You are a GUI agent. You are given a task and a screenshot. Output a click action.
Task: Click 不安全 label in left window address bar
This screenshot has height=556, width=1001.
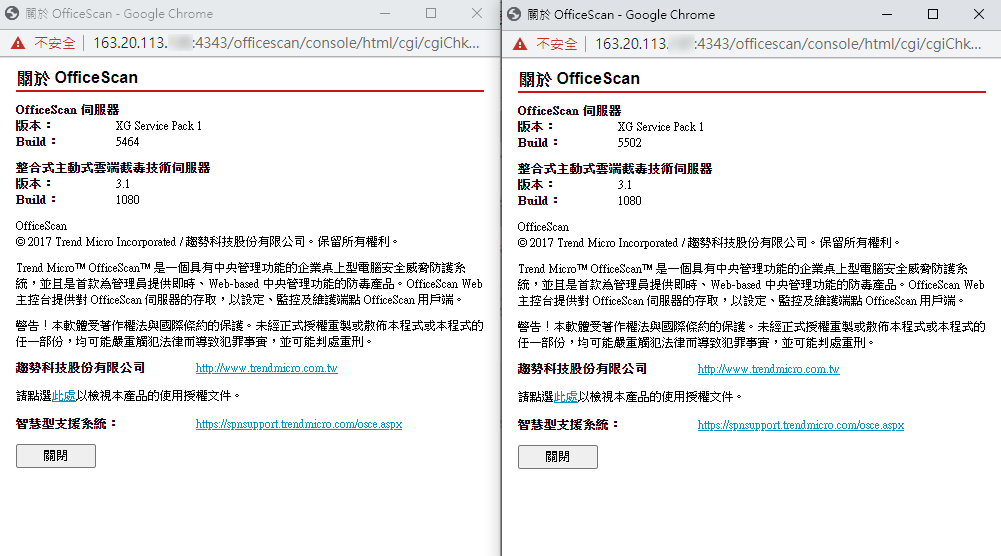[54, 43]
